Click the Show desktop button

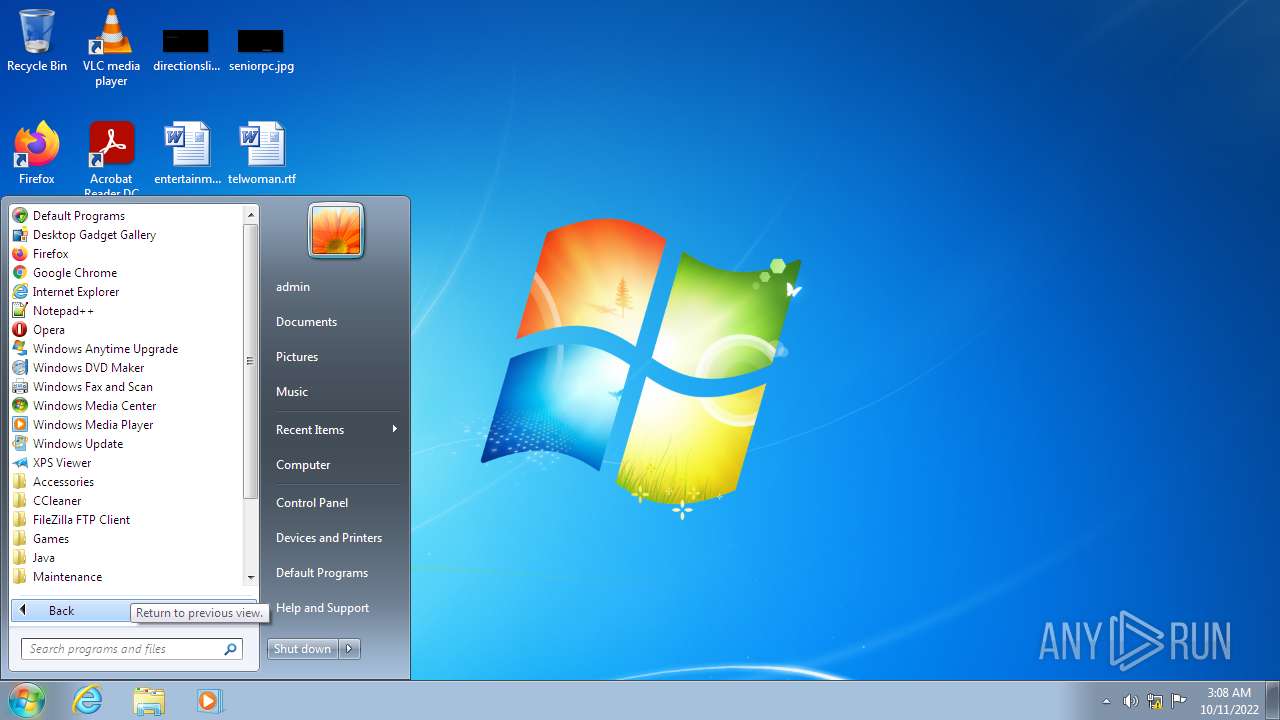(1272, 701)
